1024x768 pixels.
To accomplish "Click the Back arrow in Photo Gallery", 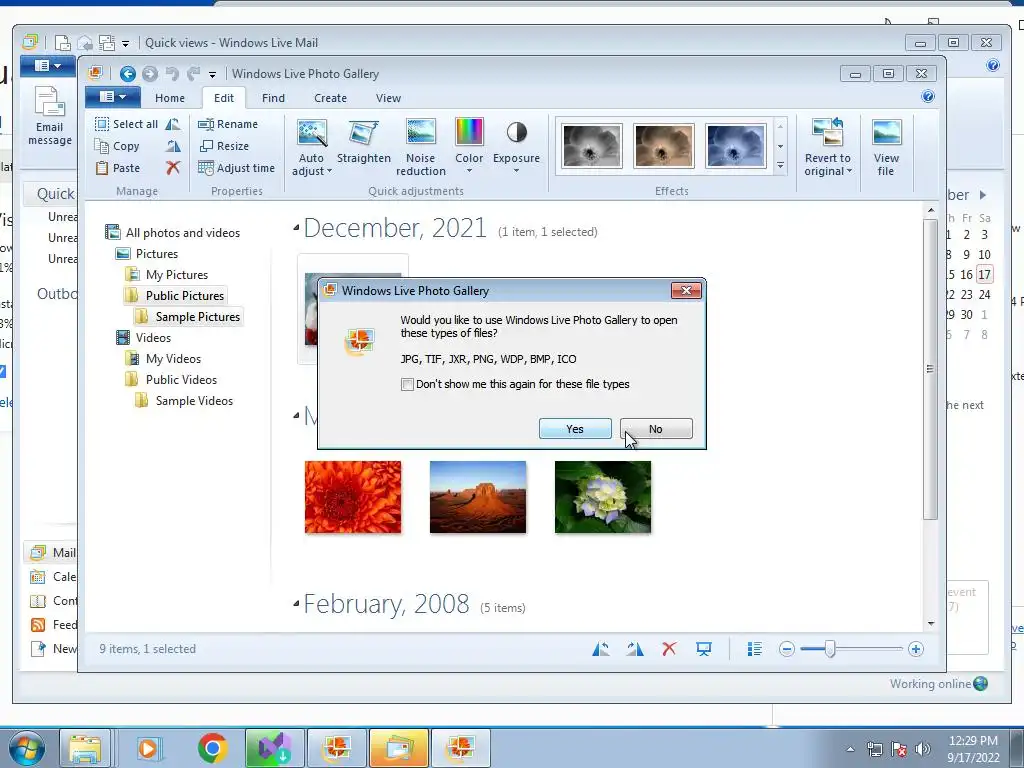I will (x=128, y=74).
